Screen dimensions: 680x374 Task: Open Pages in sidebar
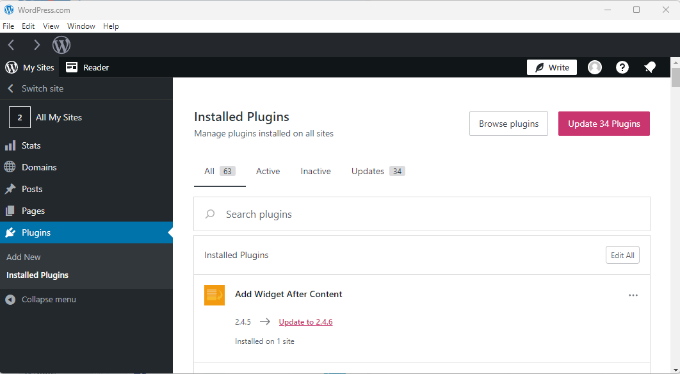(33, 211)
